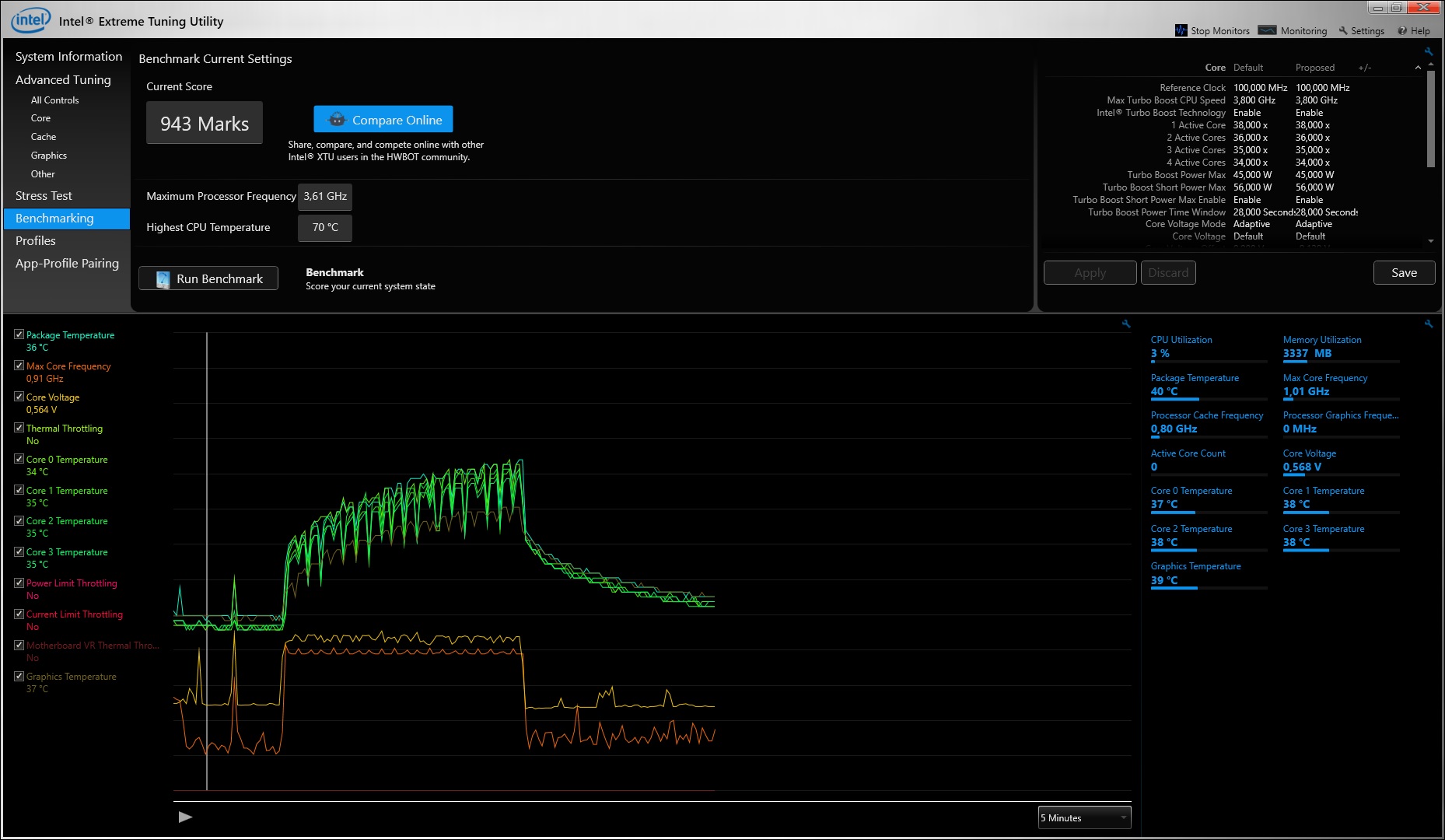Select Other tuning sub-item
Viewport: 1445px width, 840px height.
43,174
